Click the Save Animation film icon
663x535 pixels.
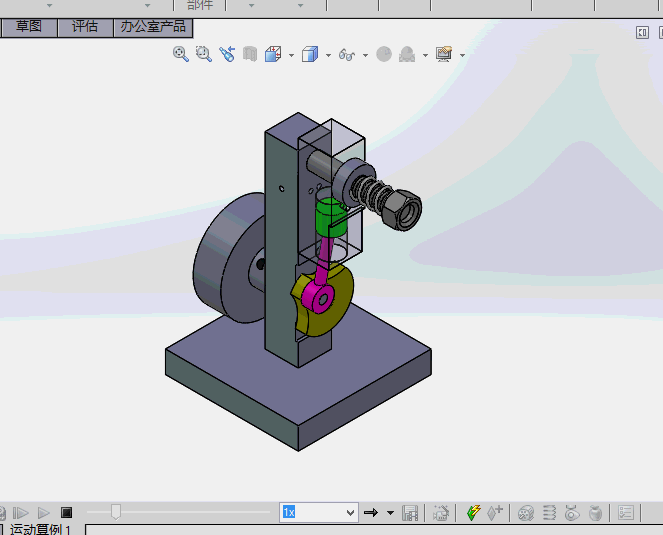coord(410,513)
